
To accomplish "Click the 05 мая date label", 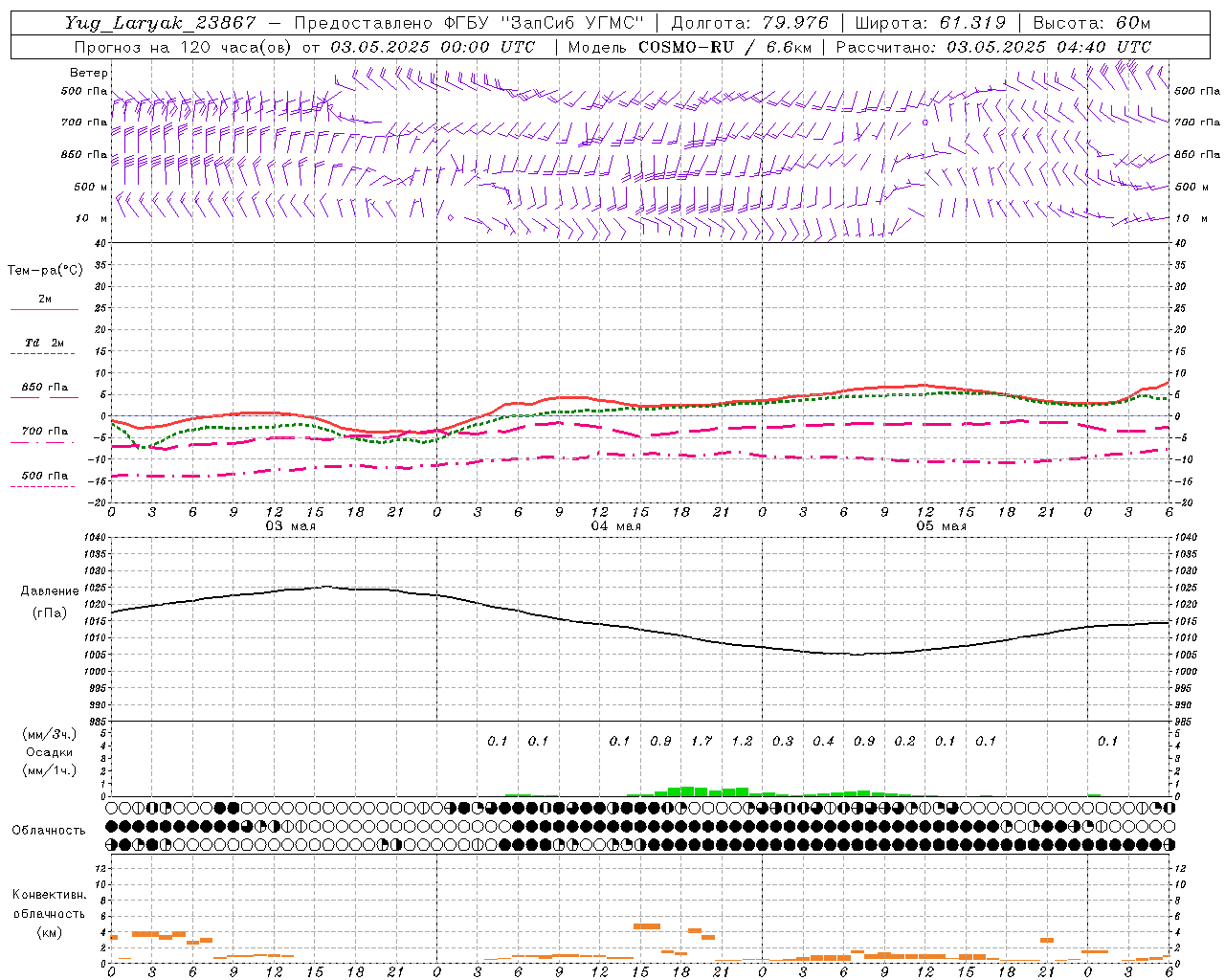I will 941,526.
